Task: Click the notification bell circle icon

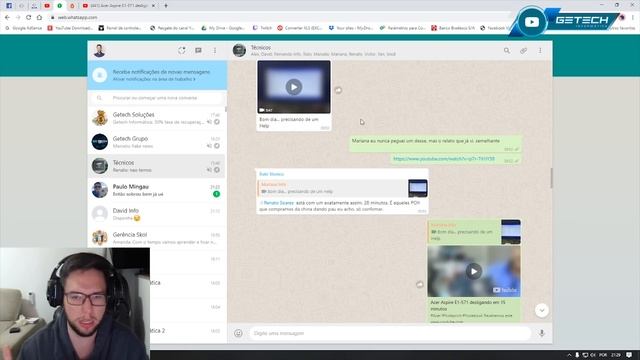Action: 100,75
